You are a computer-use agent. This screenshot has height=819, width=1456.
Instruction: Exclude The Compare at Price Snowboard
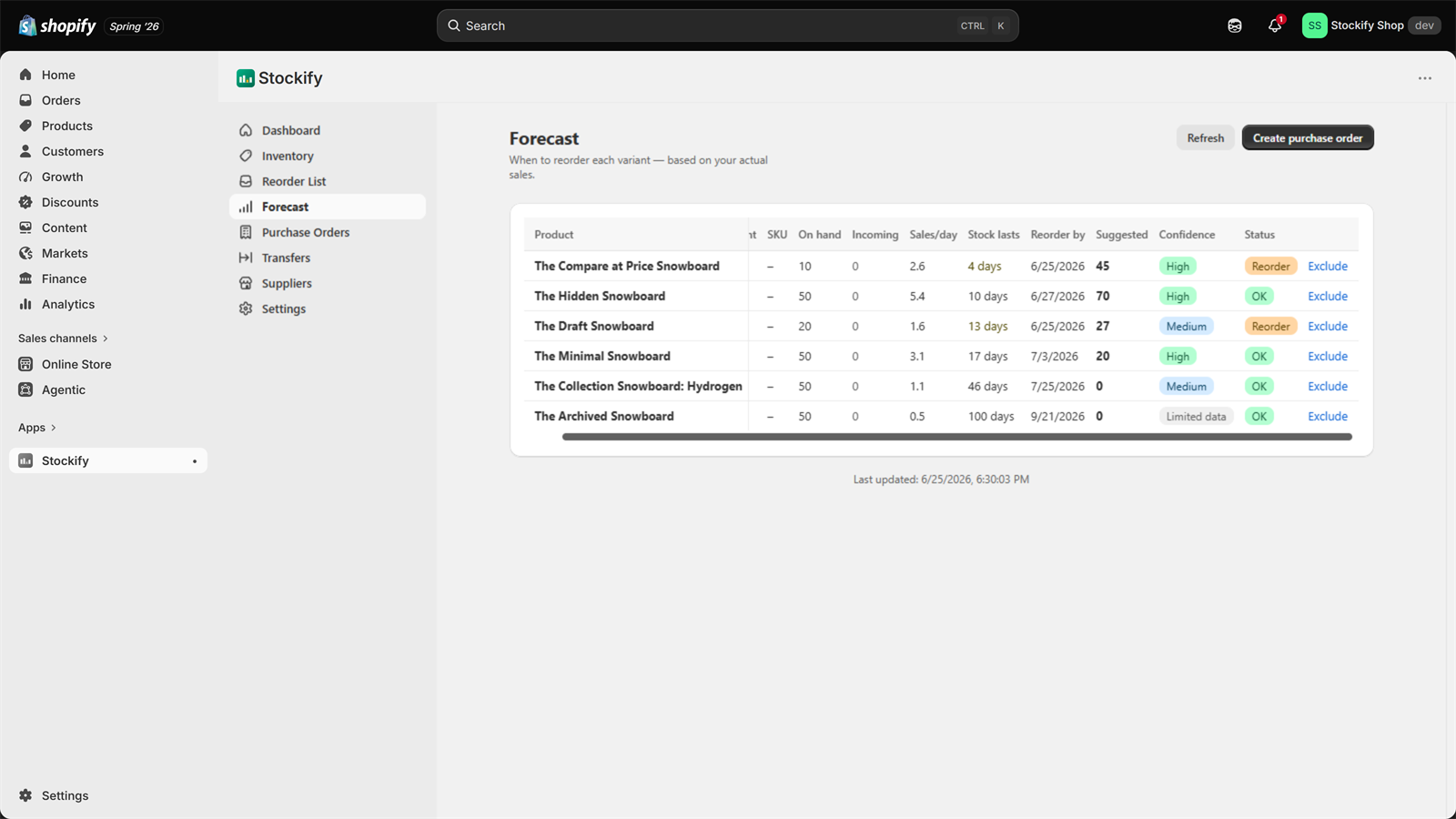(1328, 266)
